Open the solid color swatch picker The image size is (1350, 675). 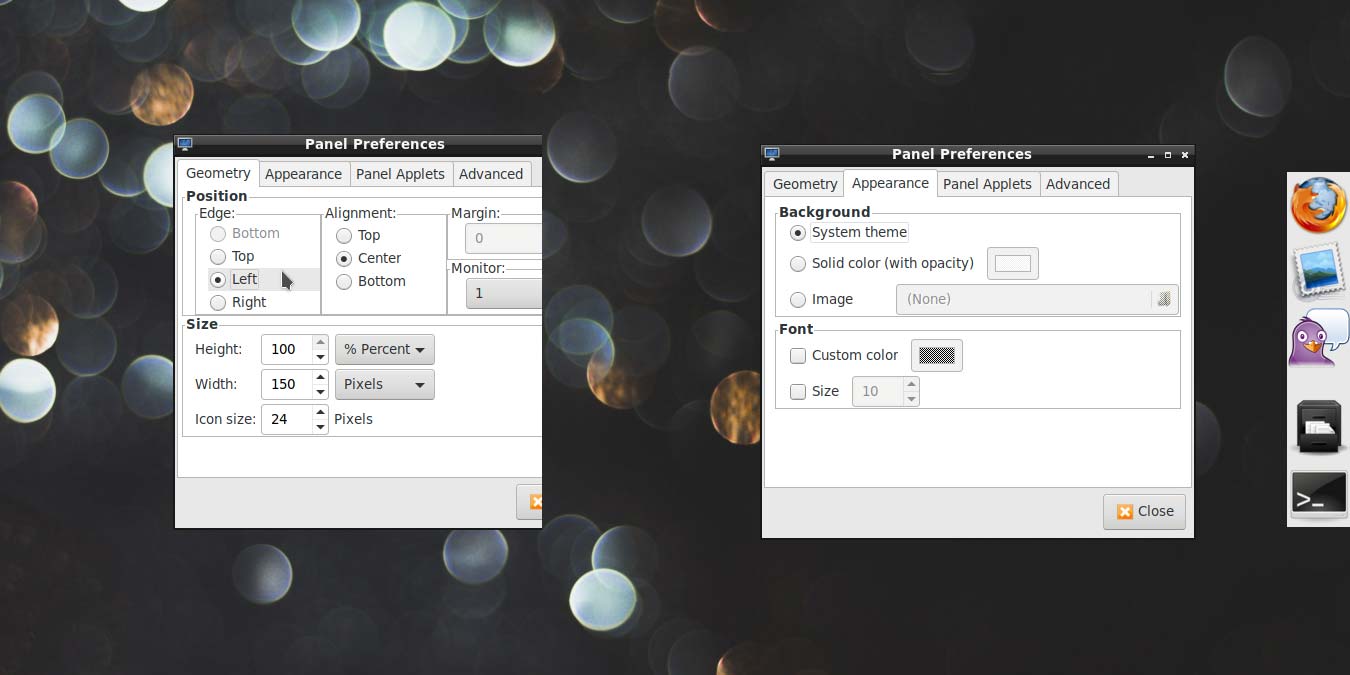pyautogui.click(x=1012, y=263)
